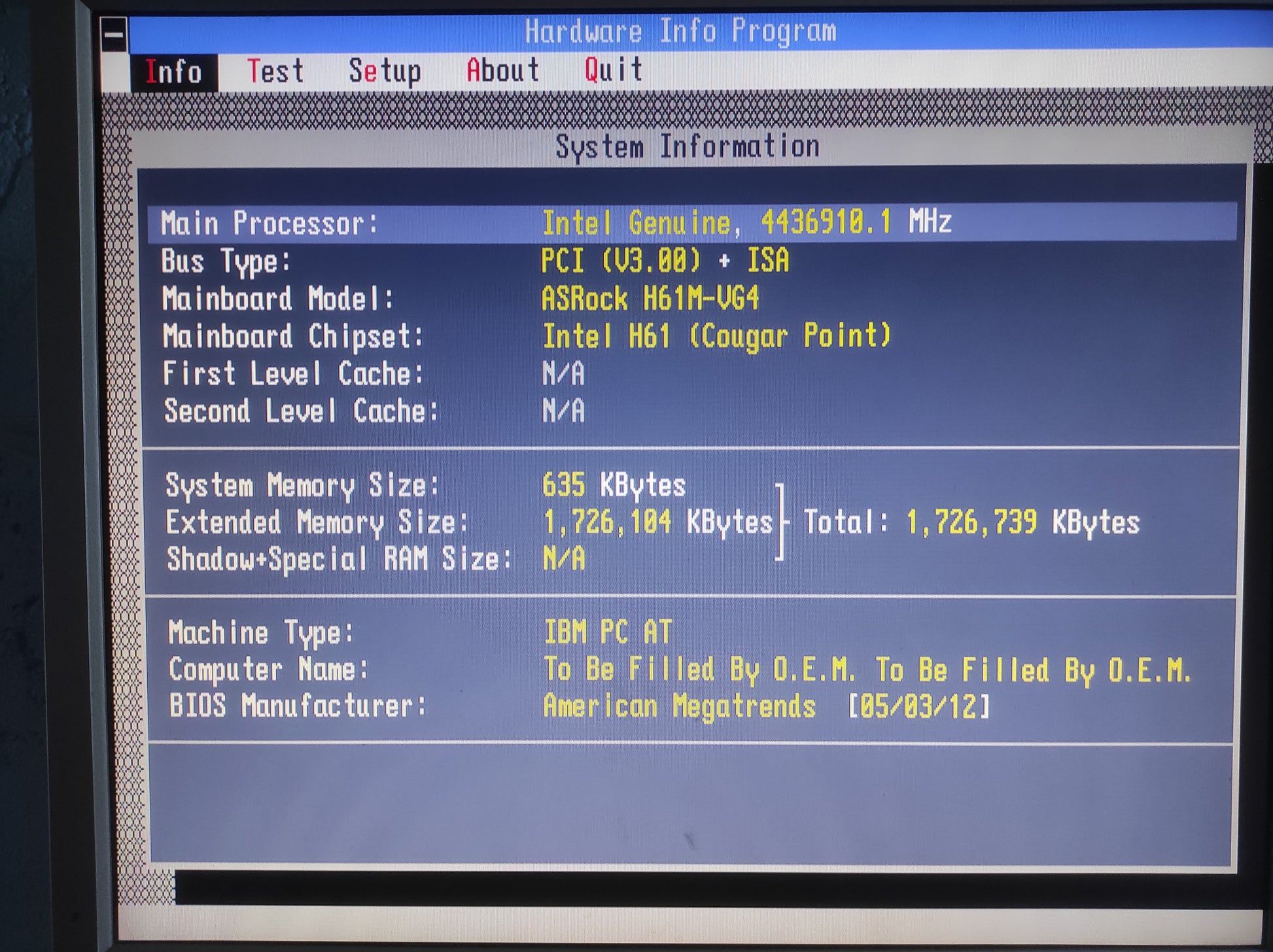The height and width of the screenshot is (952, 1273).
Task: Click the Bus Type row
Action: pos(226,262)
